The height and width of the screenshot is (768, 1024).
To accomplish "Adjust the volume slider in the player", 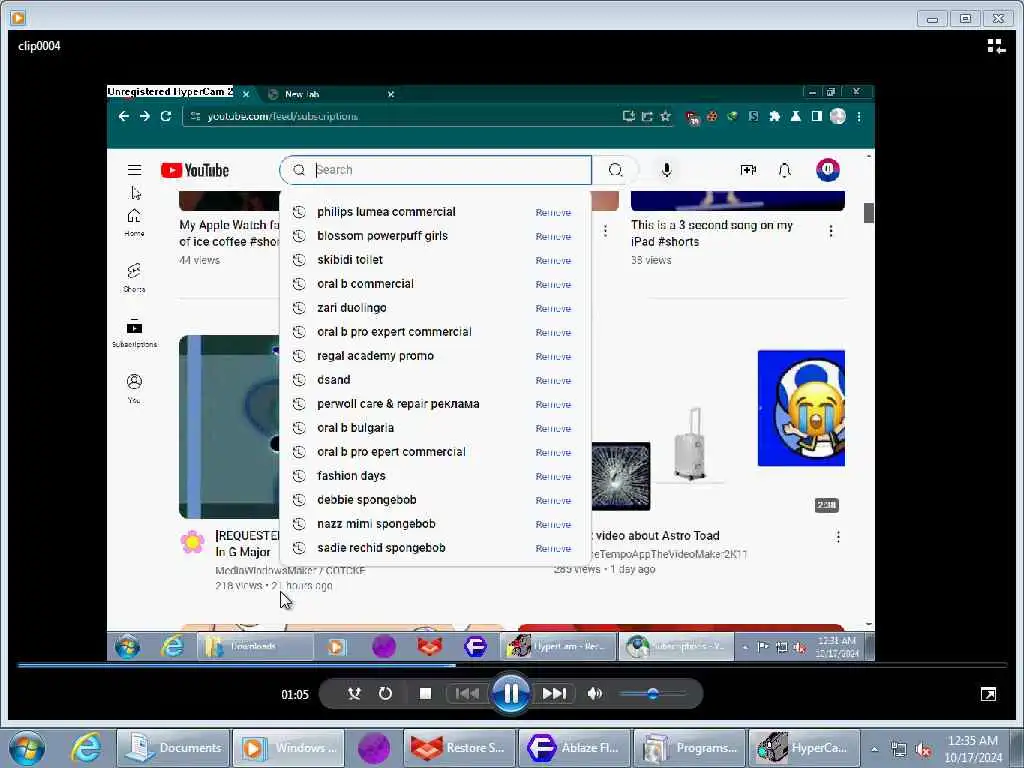I will [x=652, y=694].
